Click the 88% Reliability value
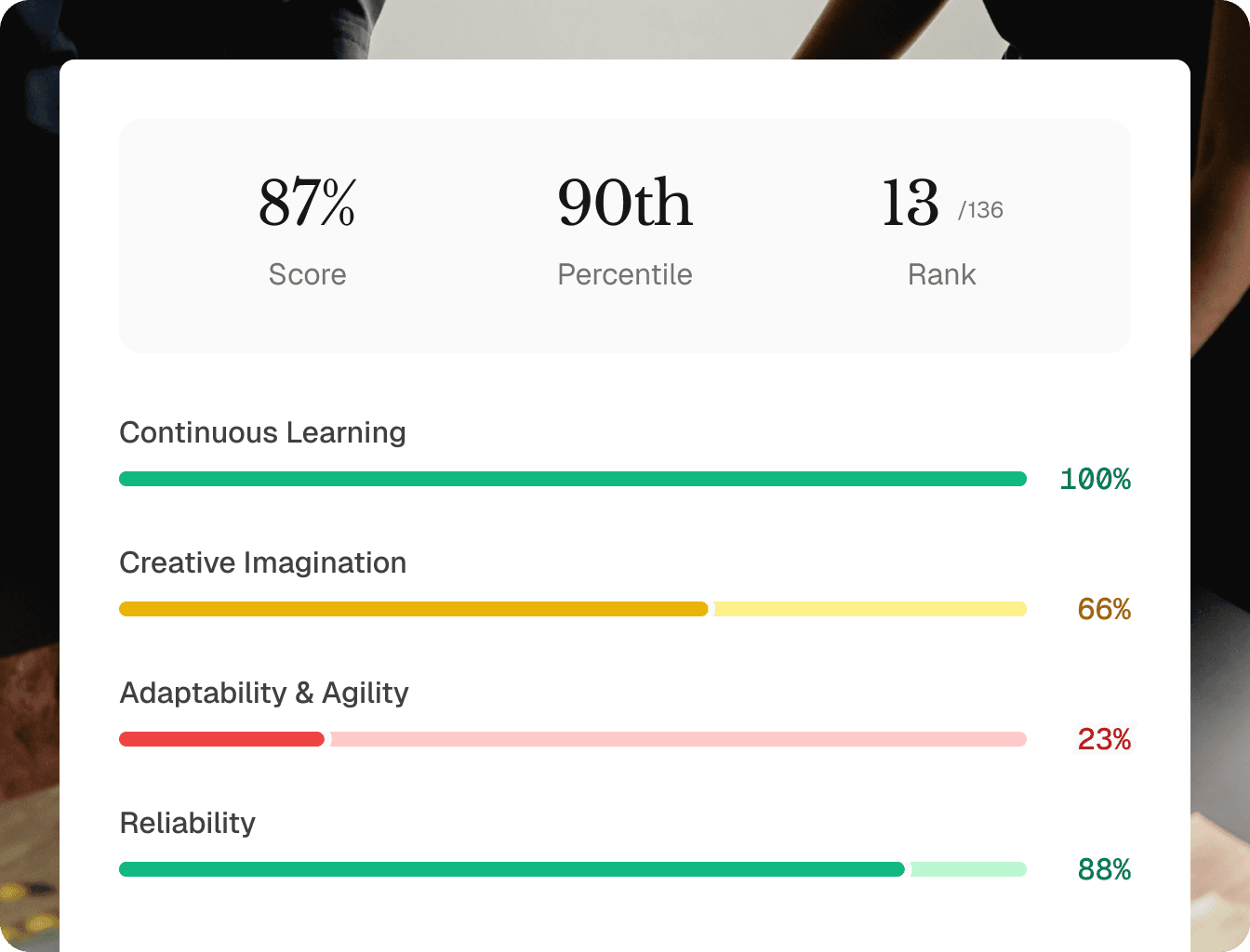1250x952 pixels. click(x=1104, y=869)
